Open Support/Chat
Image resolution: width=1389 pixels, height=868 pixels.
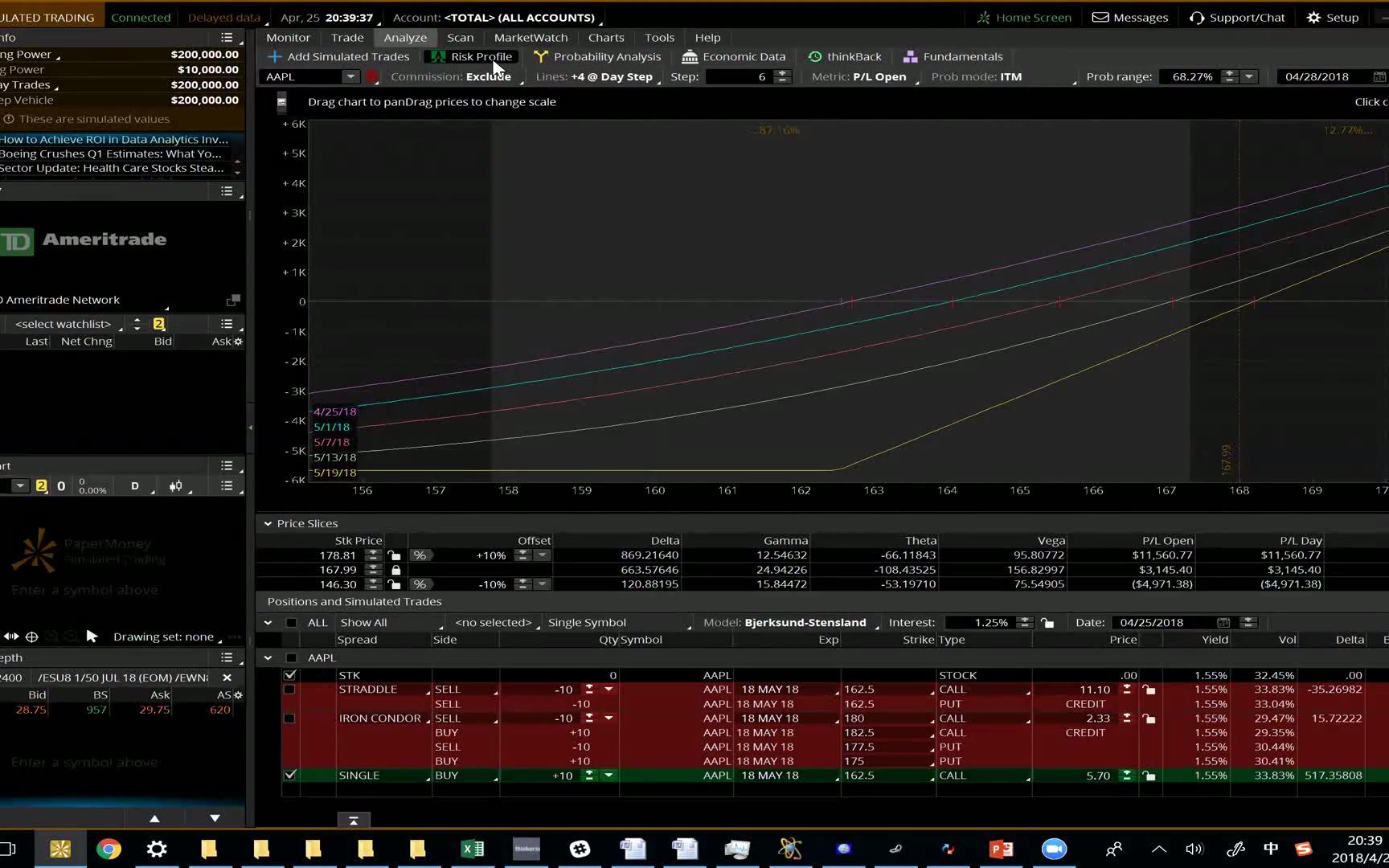[x=1236, y=17]
